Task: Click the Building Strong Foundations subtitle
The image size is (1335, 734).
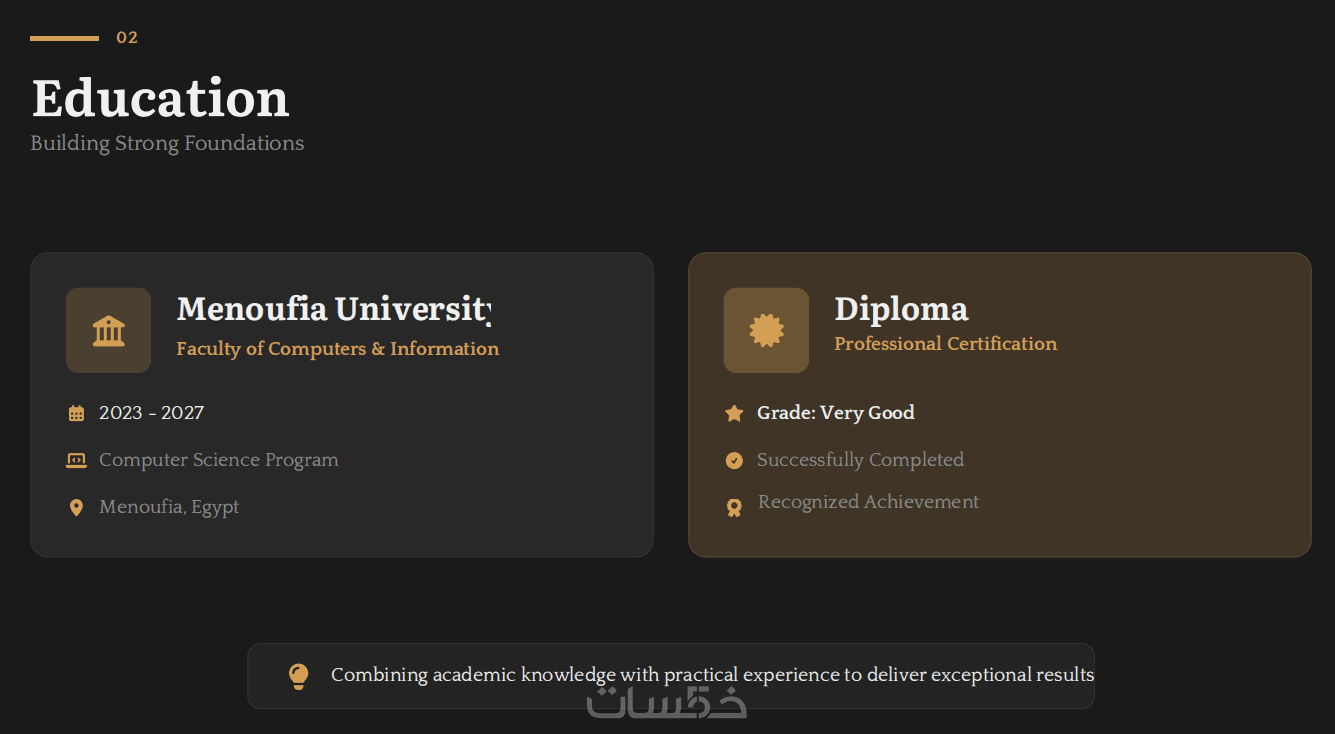Action: tap(167, 143)
